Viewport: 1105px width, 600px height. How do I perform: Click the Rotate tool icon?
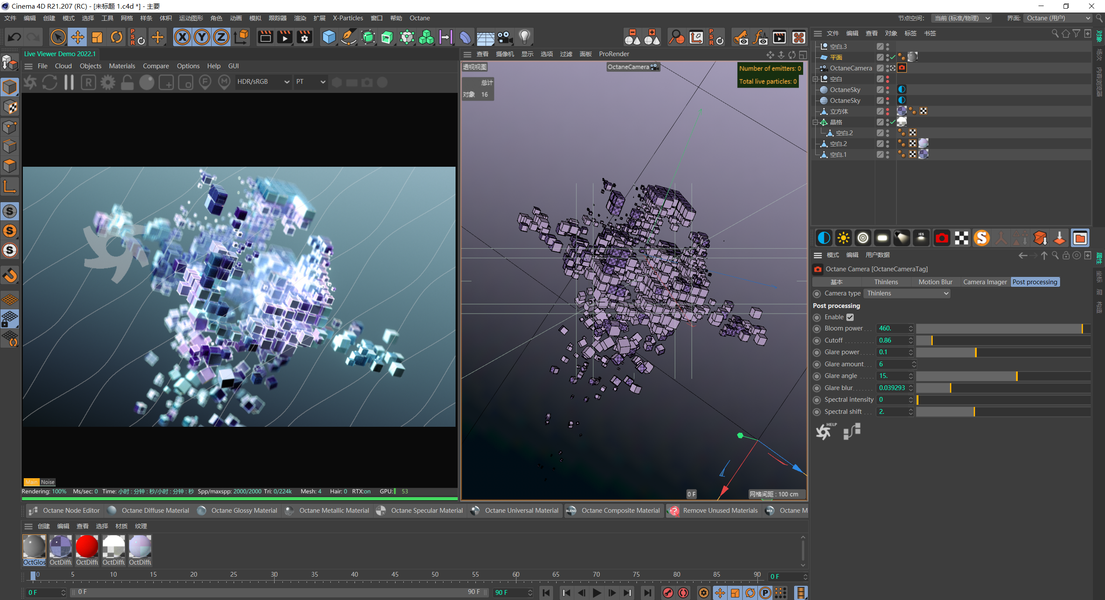116,37
